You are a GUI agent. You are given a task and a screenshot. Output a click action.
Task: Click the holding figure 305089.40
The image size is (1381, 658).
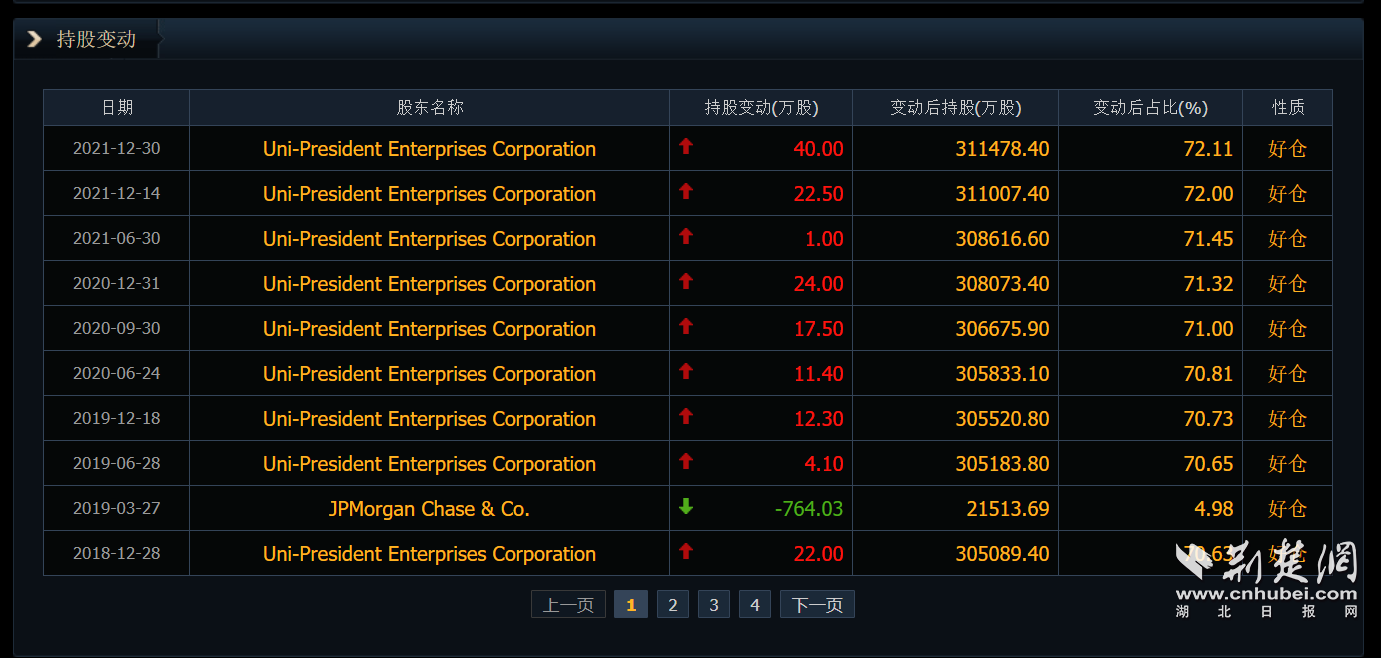[x=1003, y=554]
